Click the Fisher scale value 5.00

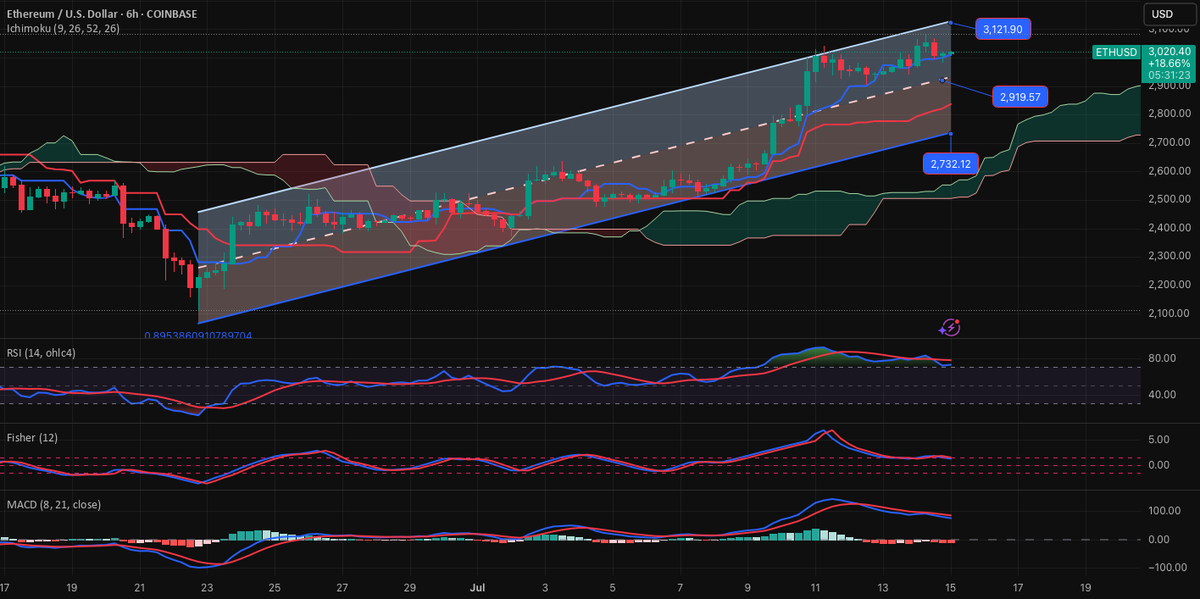pos(1160,439)
